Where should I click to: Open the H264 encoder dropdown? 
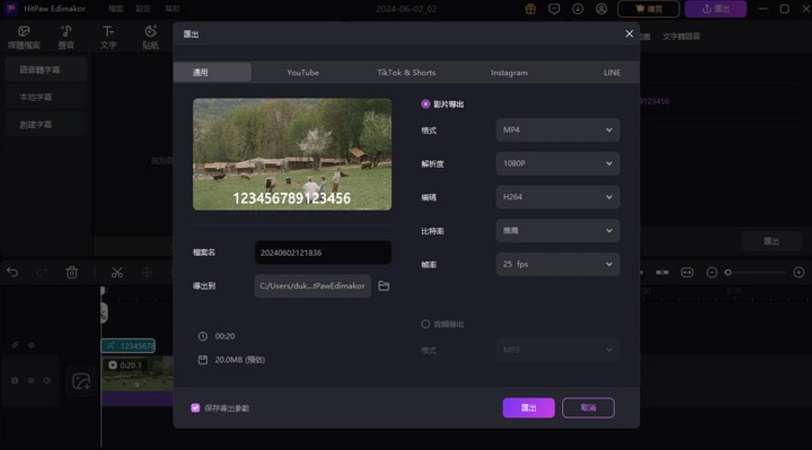coord(557,197)
